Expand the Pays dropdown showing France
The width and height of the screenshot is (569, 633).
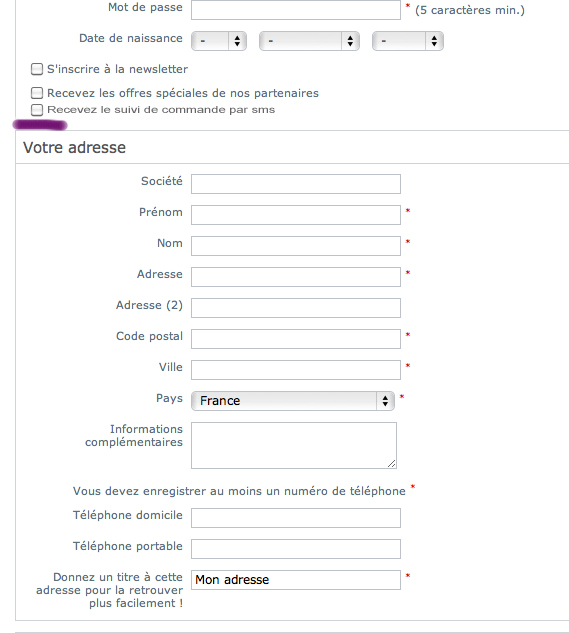[293, 401]
